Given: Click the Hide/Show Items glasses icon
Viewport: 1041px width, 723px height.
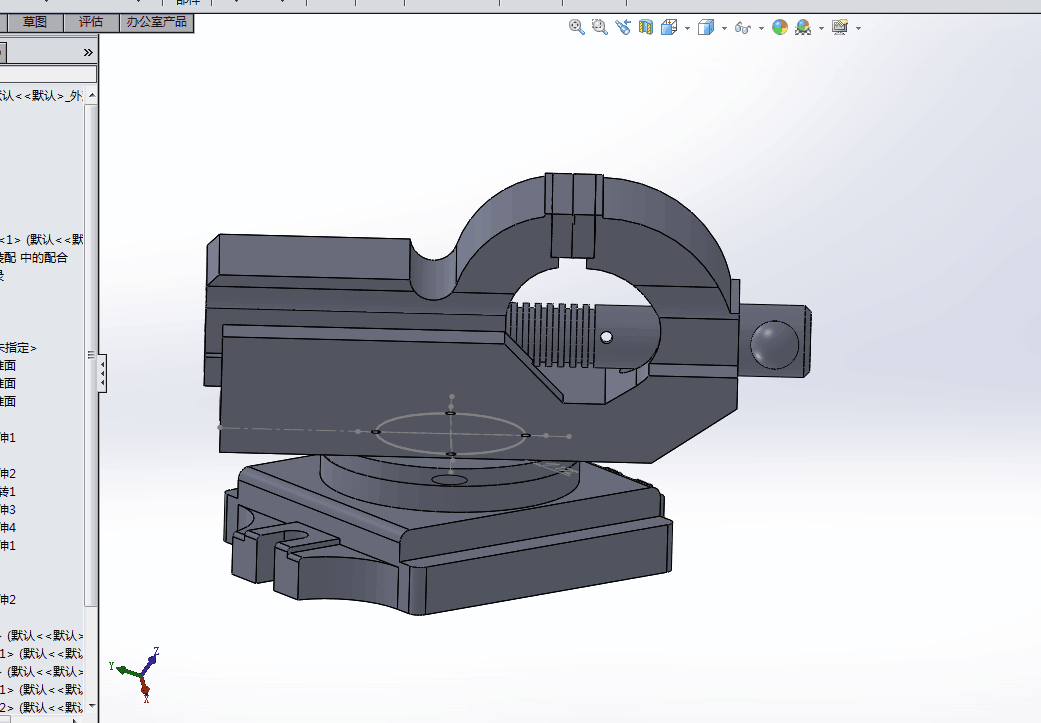Looking at the screenshot, I should point(743,28).
